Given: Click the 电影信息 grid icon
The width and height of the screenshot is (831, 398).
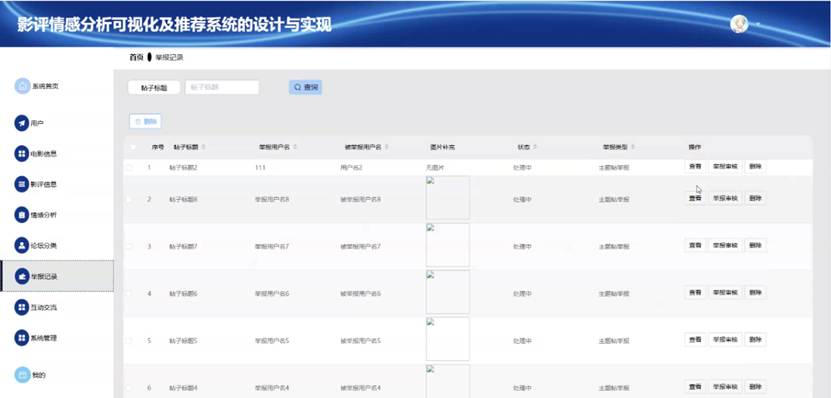Looking at the screenshot, I should [22, 154].
